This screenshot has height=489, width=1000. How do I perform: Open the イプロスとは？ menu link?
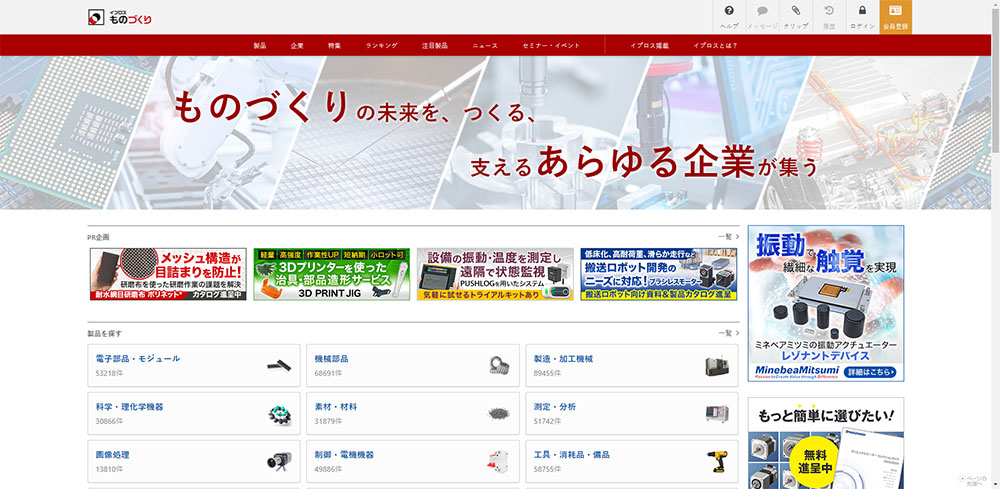pyautogui.click(x=715, y=46)
